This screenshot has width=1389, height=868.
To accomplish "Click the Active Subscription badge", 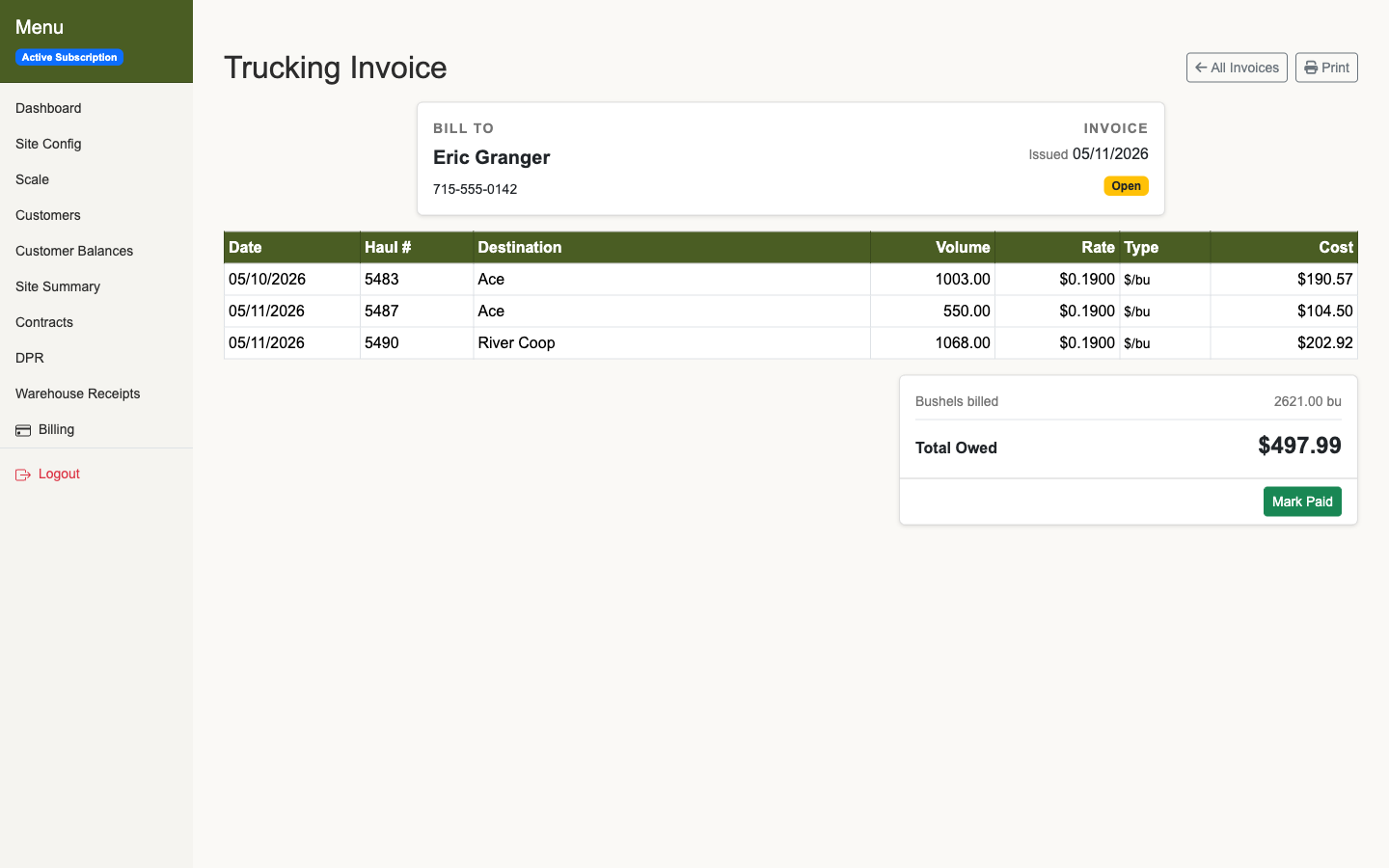I will click(69, 57).
